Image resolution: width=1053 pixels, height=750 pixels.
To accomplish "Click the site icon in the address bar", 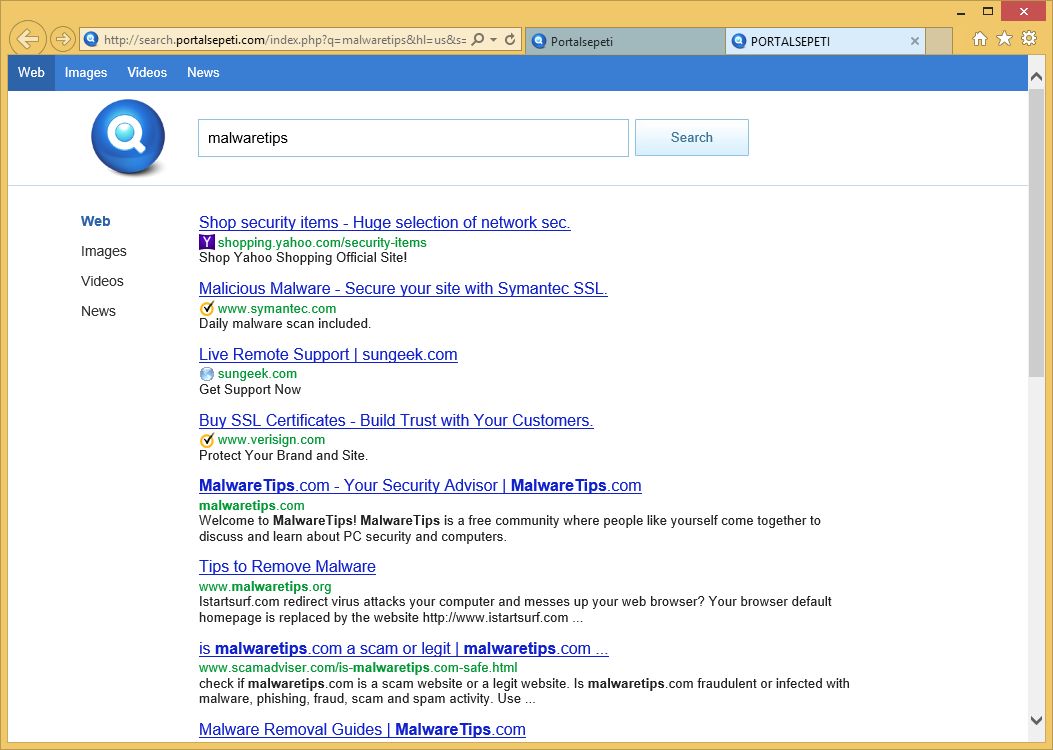I will tap(91, 40).
